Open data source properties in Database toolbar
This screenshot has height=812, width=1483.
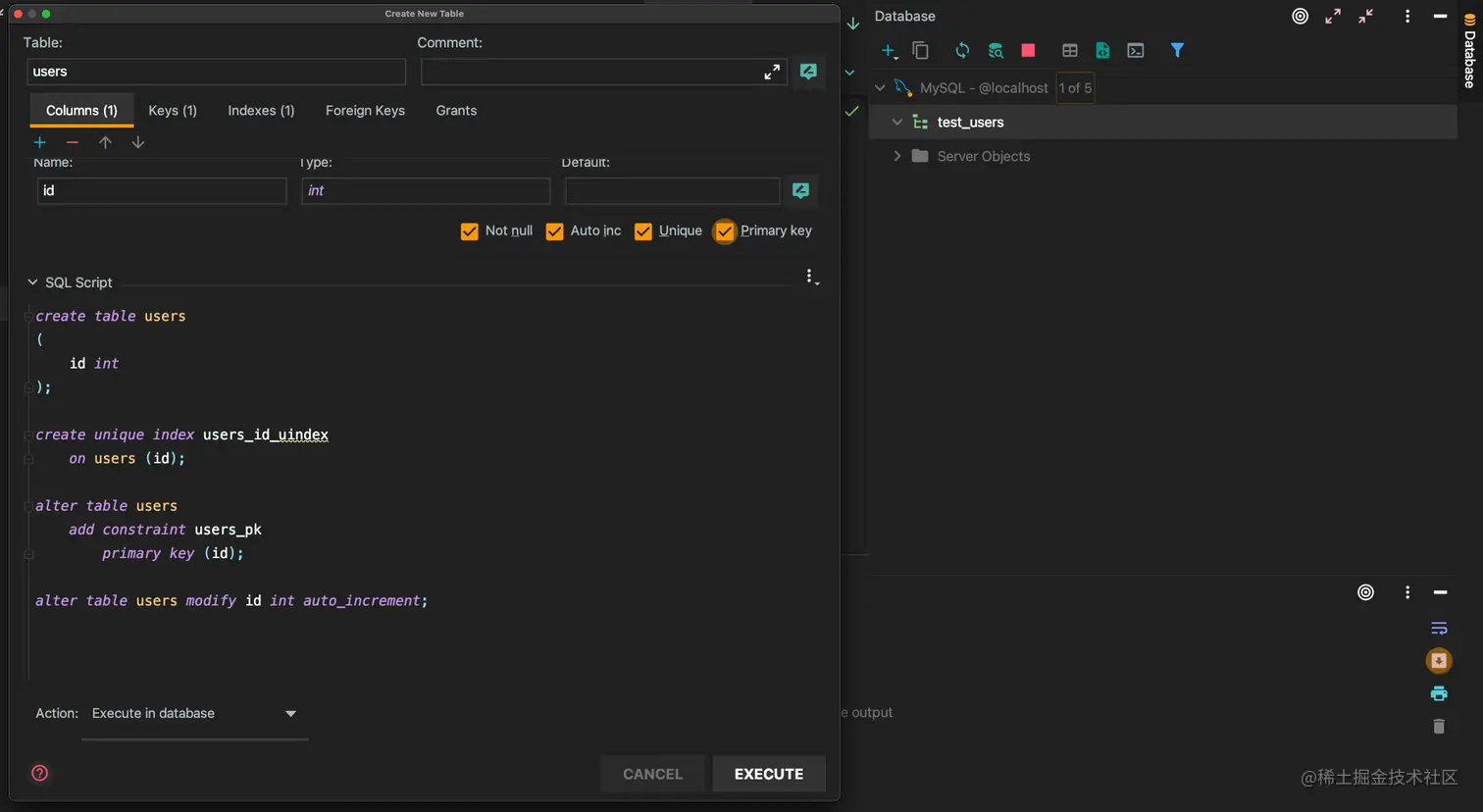point(996,50)
